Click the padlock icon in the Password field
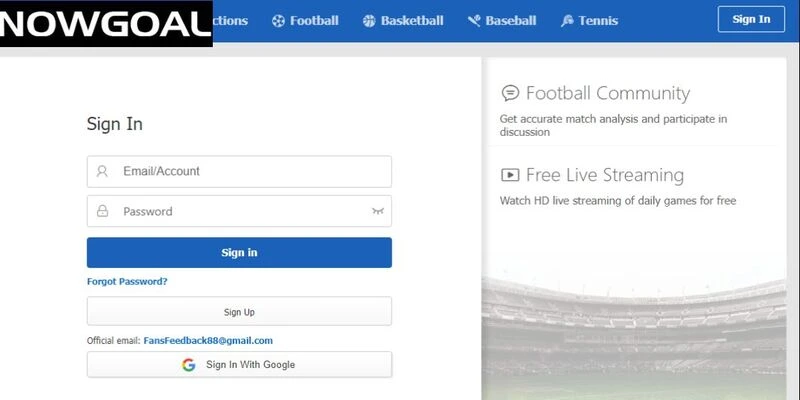The image size is (800, 400). (102, 211)
